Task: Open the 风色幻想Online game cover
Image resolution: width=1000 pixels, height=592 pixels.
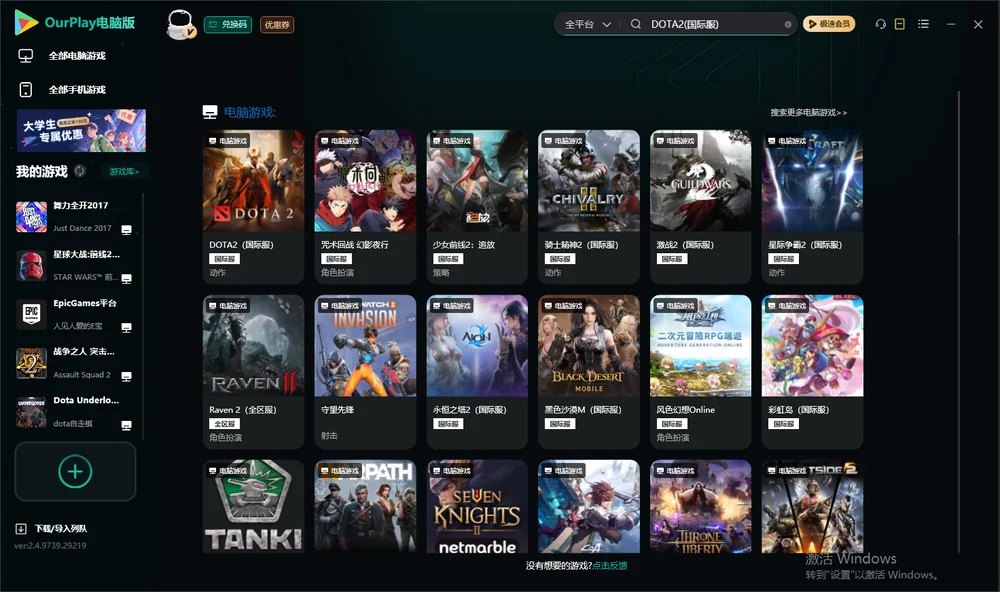Action: pos(700,346)
